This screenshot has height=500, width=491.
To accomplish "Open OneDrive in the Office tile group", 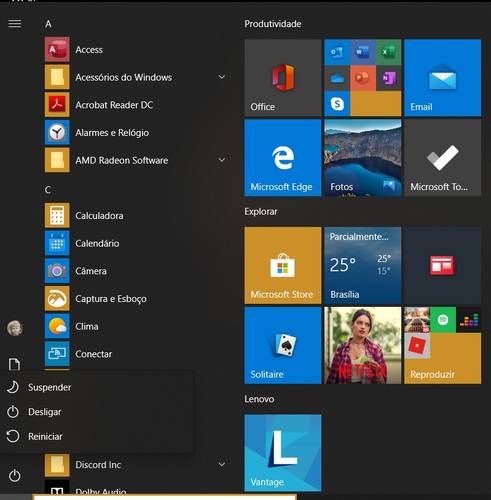I will 337,78.
